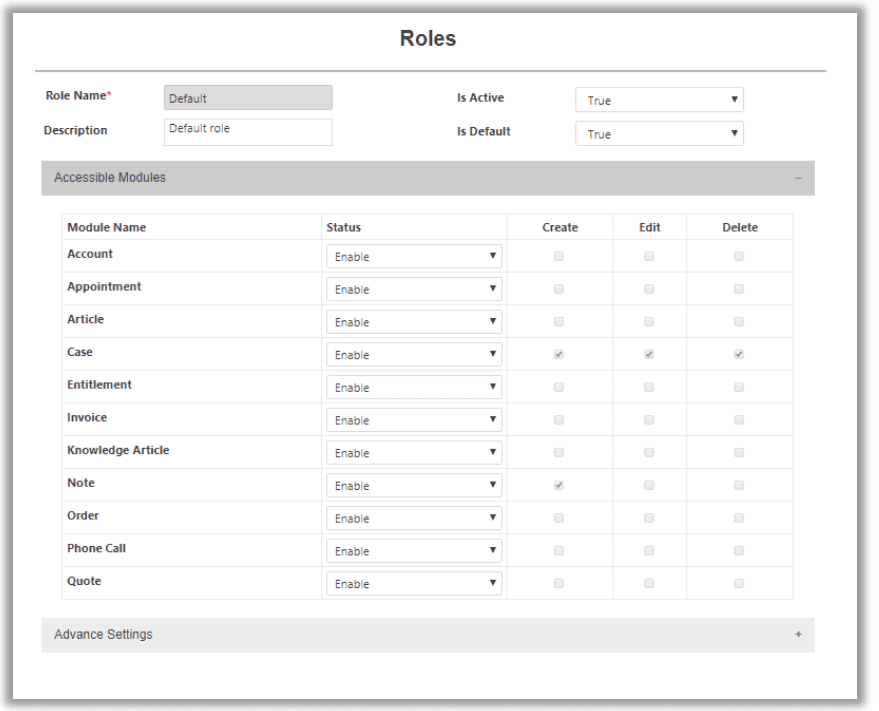
Task: Check Delete permission for Account
Action: click(739, 256)
